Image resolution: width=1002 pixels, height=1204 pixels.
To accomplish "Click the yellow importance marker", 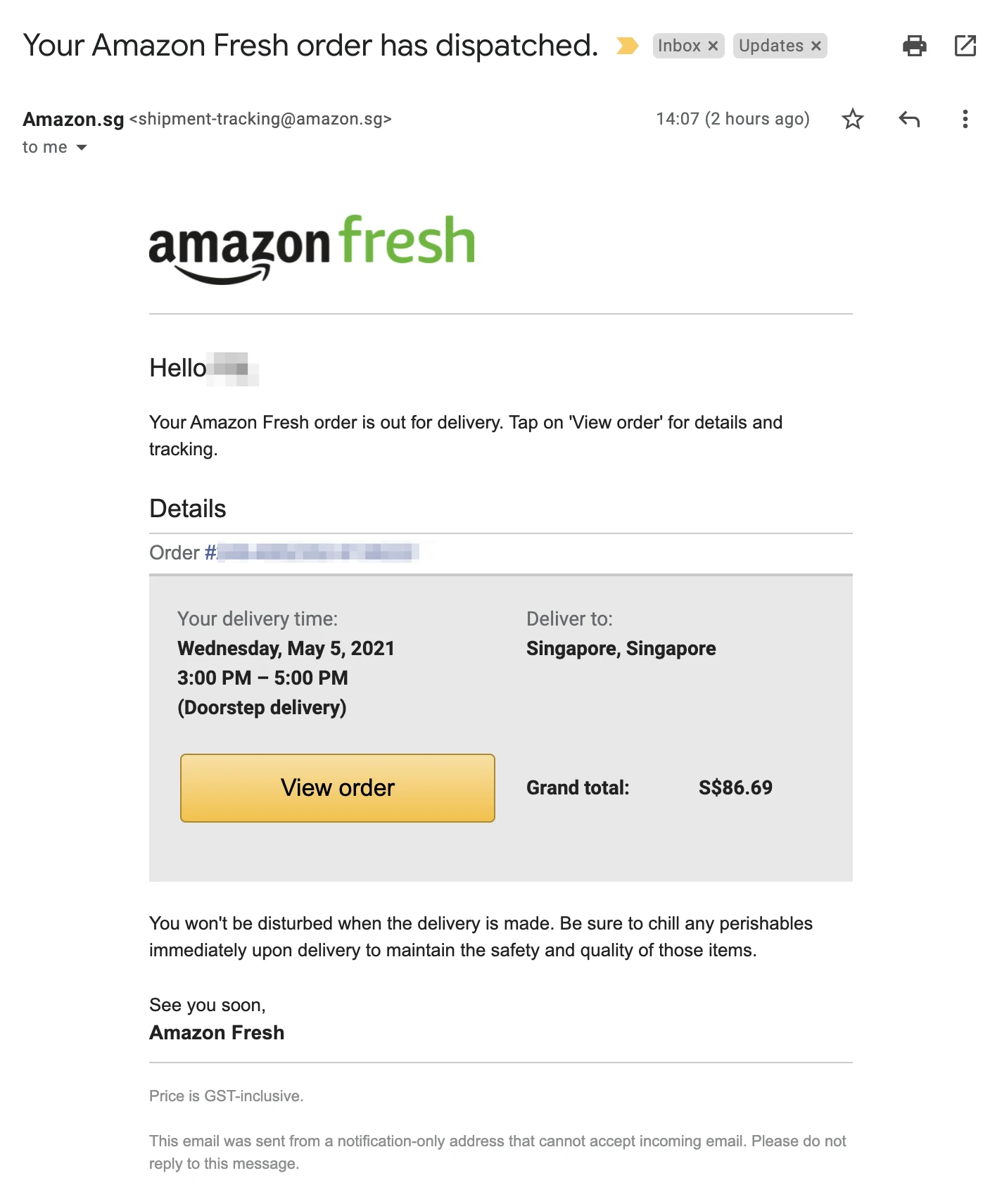I will point(627,46).
